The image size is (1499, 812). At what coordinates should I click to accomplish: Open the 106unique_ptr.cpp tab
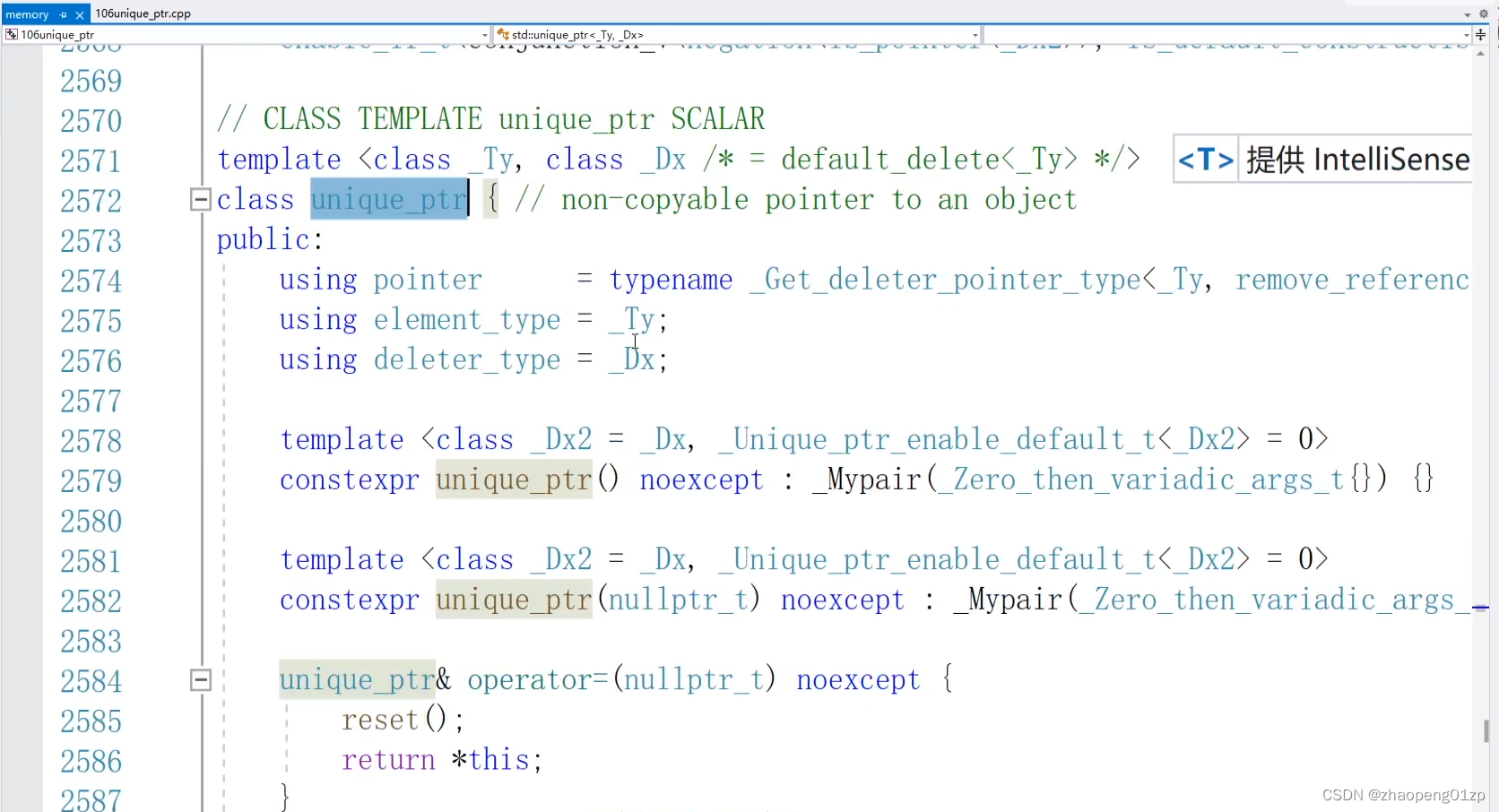pyautogui.click(x=143, y=13)
